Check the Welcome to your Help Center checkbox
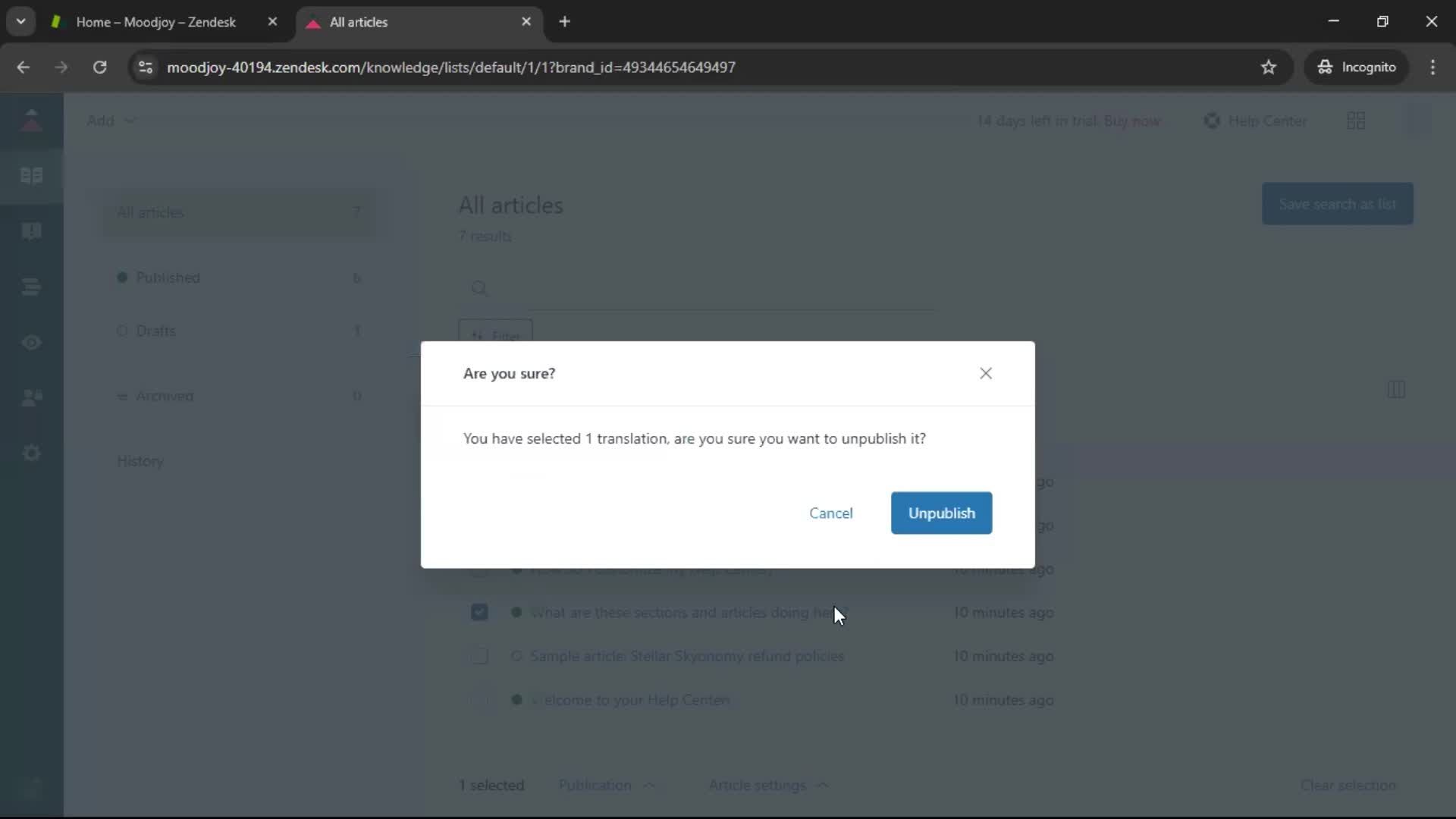 pos(479,700)
